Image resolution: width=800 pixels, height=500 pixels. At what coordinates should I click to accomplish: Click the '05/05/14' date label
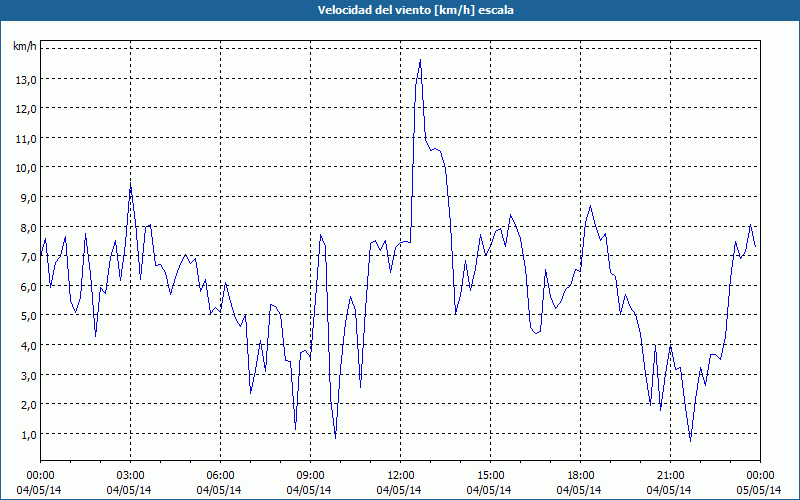[758, 490]
